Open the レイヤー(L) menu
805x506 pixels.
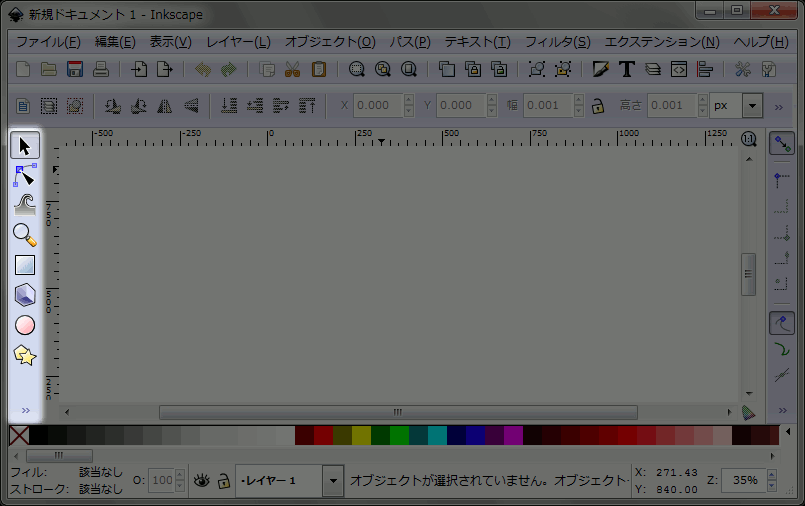[x=238, y=42]
